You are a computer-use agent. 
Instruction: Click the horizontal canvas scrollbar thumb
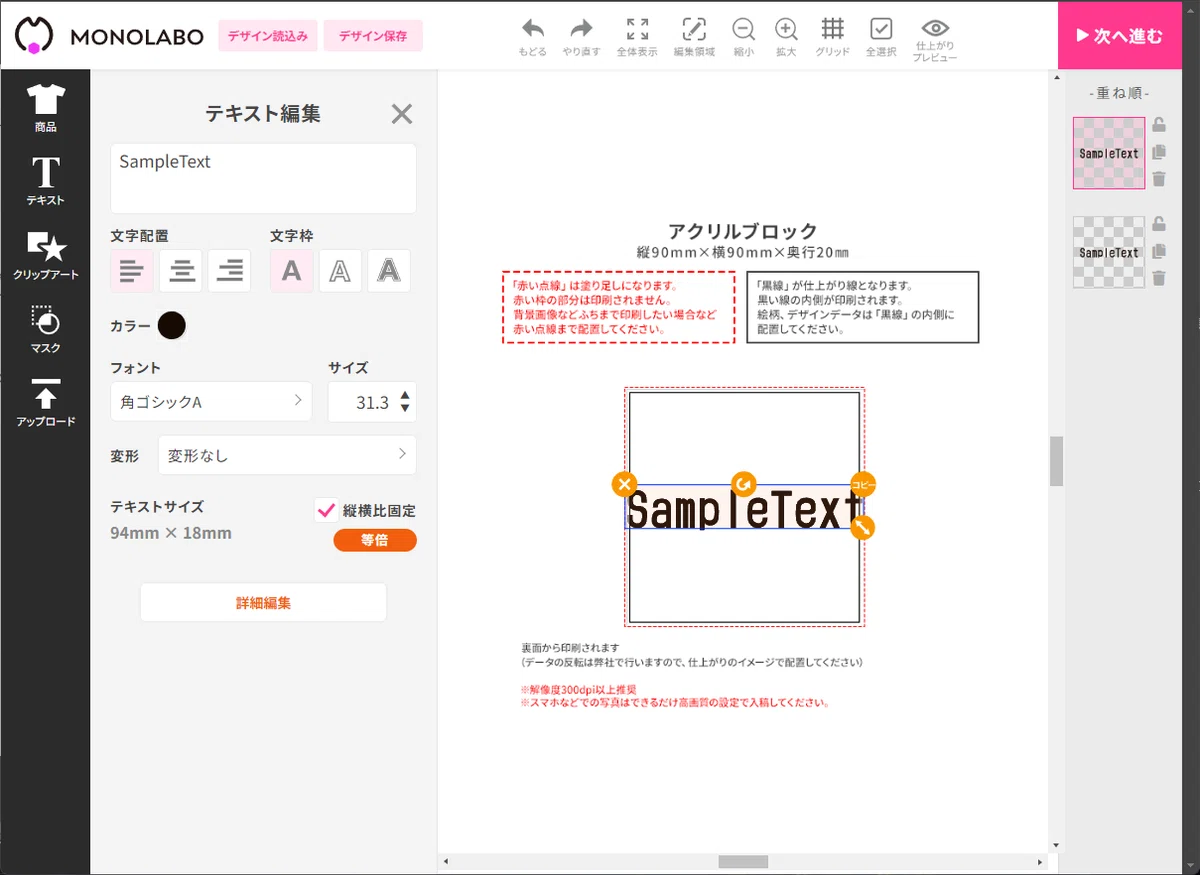[743, 861]
